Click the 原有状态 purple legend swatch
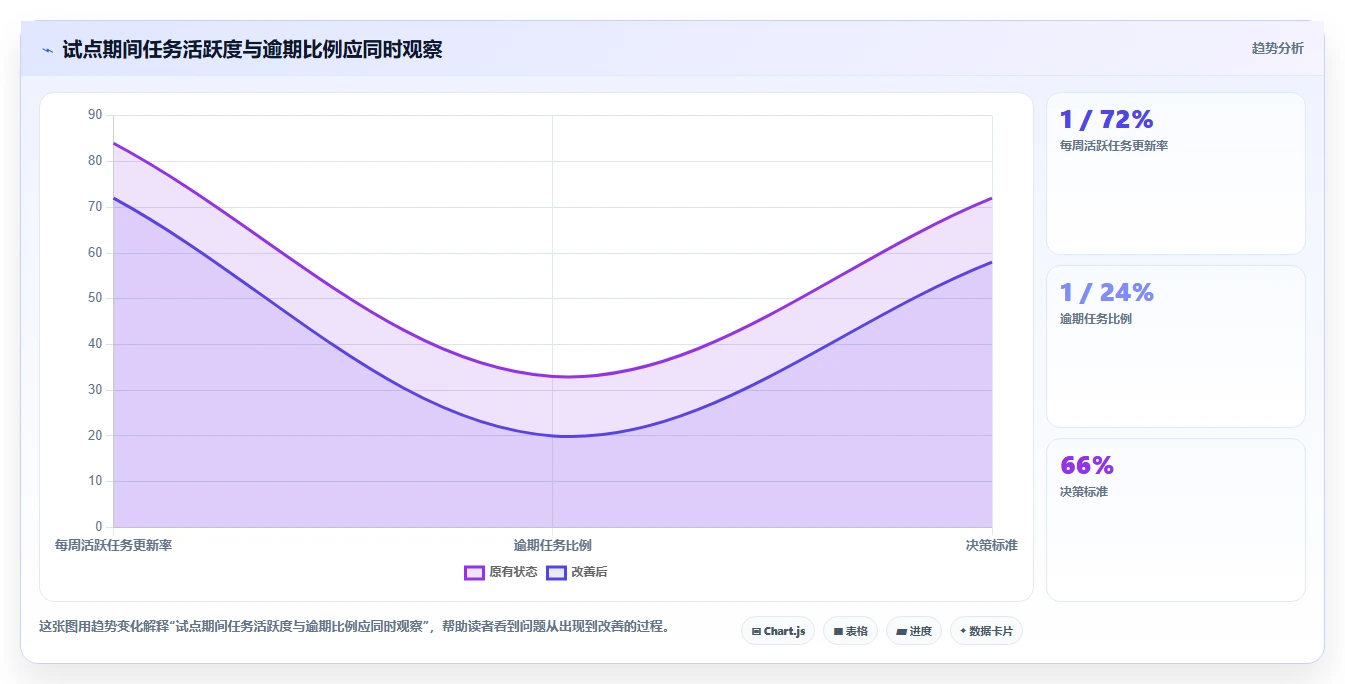This screenshot has height=684, width=1345. point(475,573)
